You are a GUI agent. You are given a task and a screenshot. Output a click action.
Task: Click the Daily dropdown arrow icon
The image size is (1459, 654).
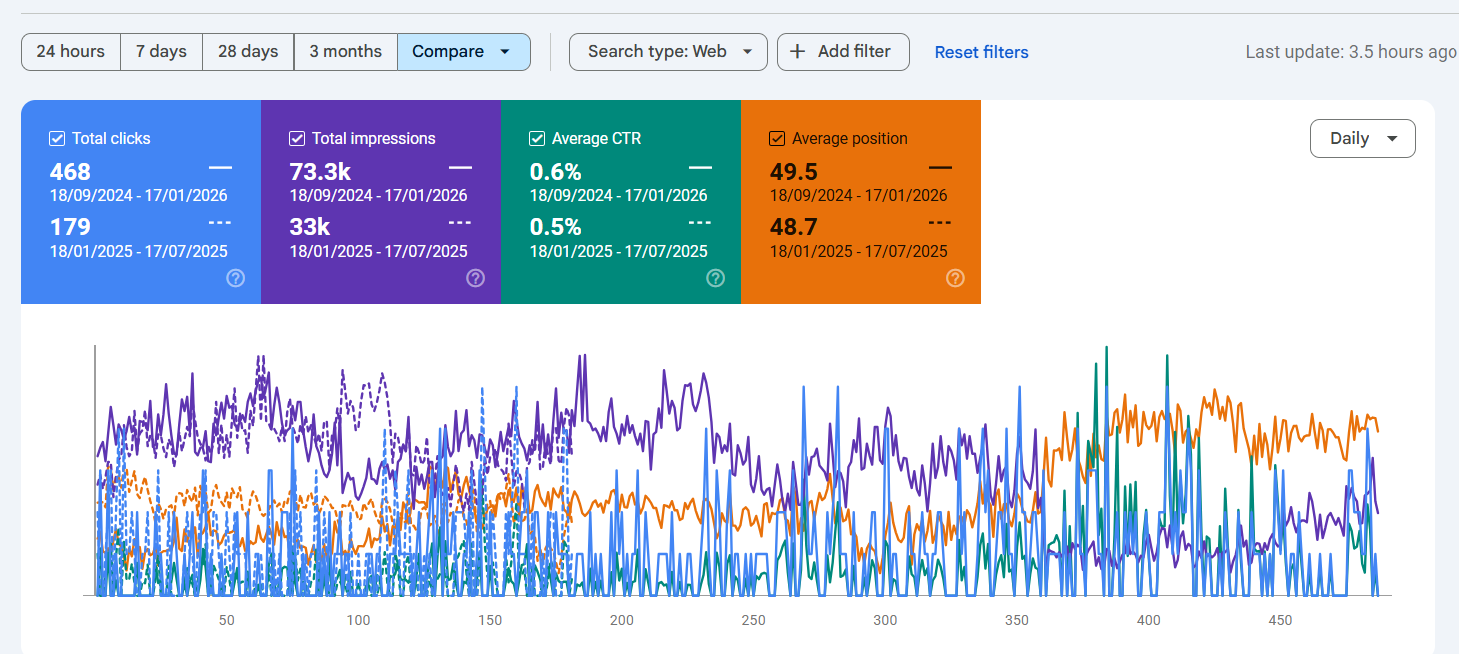click(x=1391, y=138)
